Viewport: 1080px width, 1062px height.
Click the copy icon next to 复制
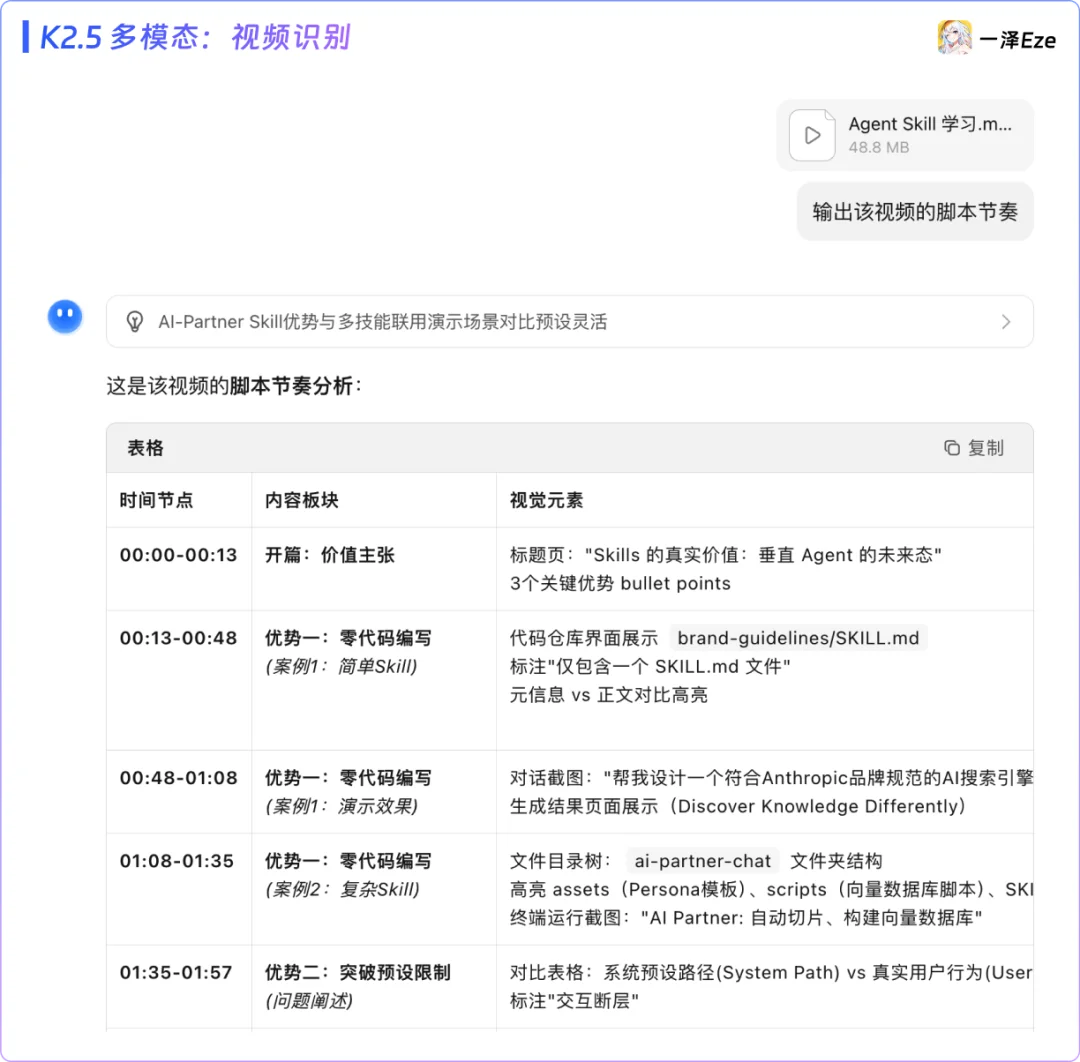(x=950, y=447)
